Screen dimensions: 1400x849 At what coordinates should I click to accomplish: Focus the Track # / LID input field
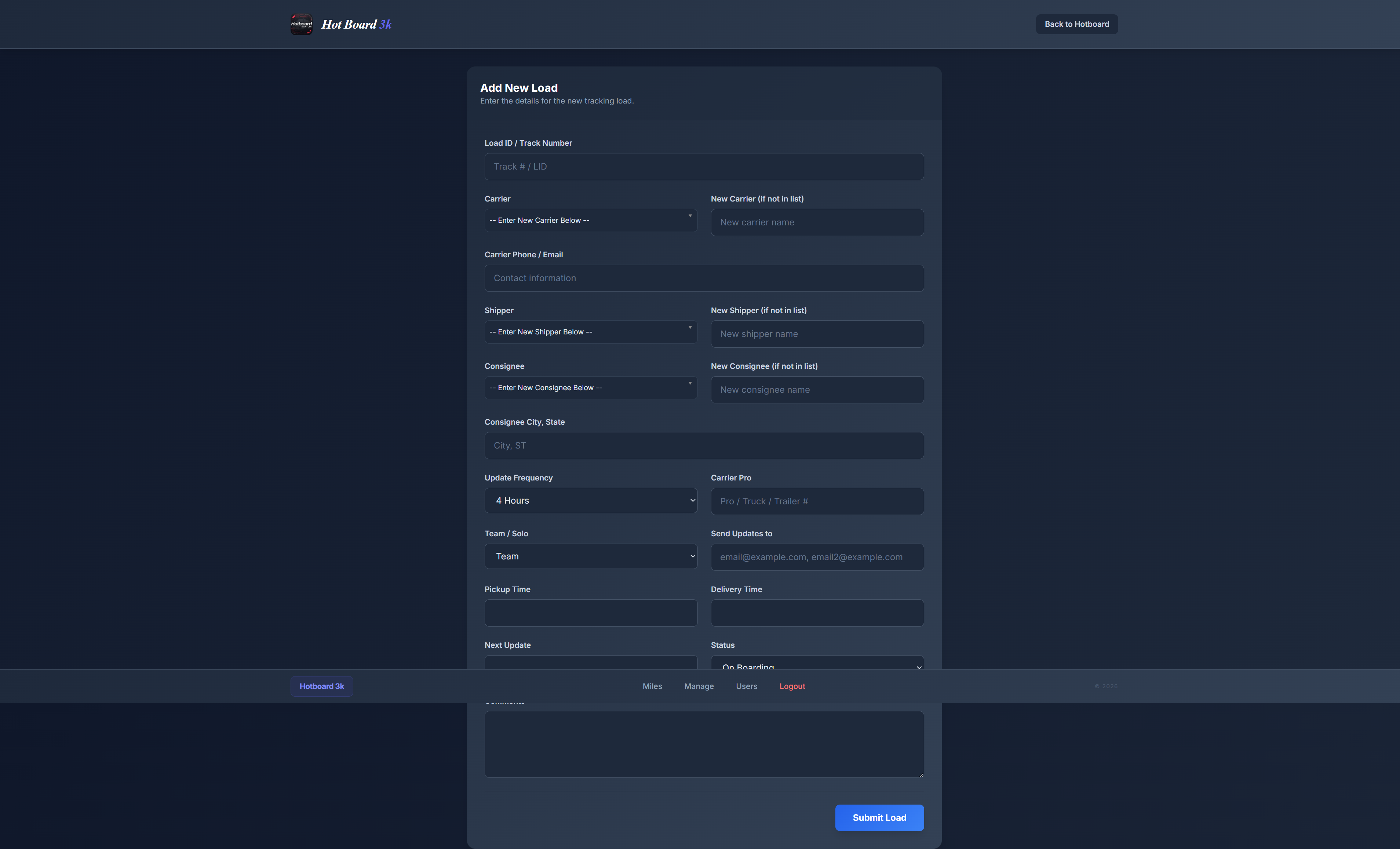pos(703,167)
